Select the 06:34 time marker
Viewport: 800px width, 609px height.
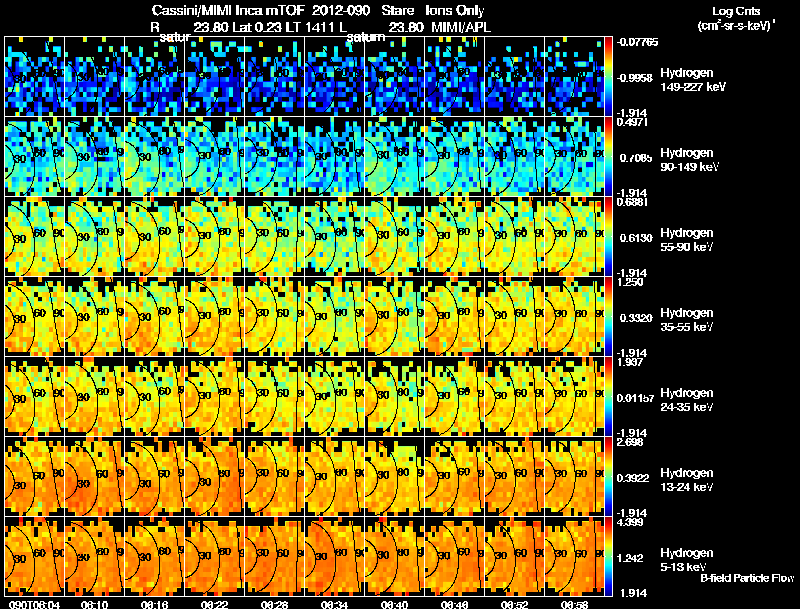[334, 604]
